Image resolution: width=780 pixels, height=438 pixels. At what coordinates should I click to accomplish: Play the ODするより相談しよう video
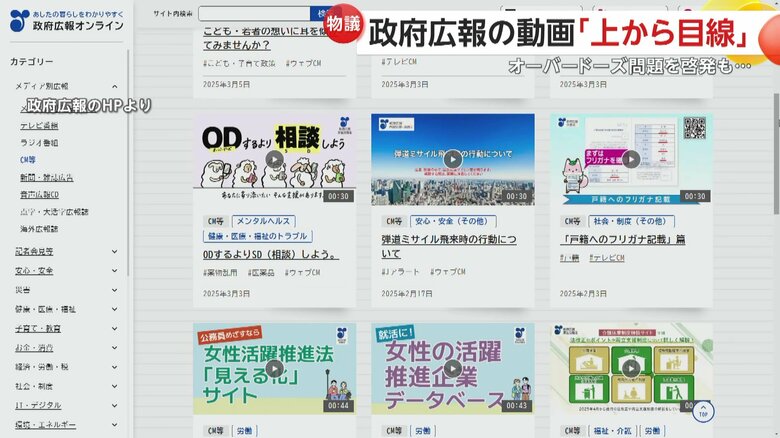click(x=274, y=158)
